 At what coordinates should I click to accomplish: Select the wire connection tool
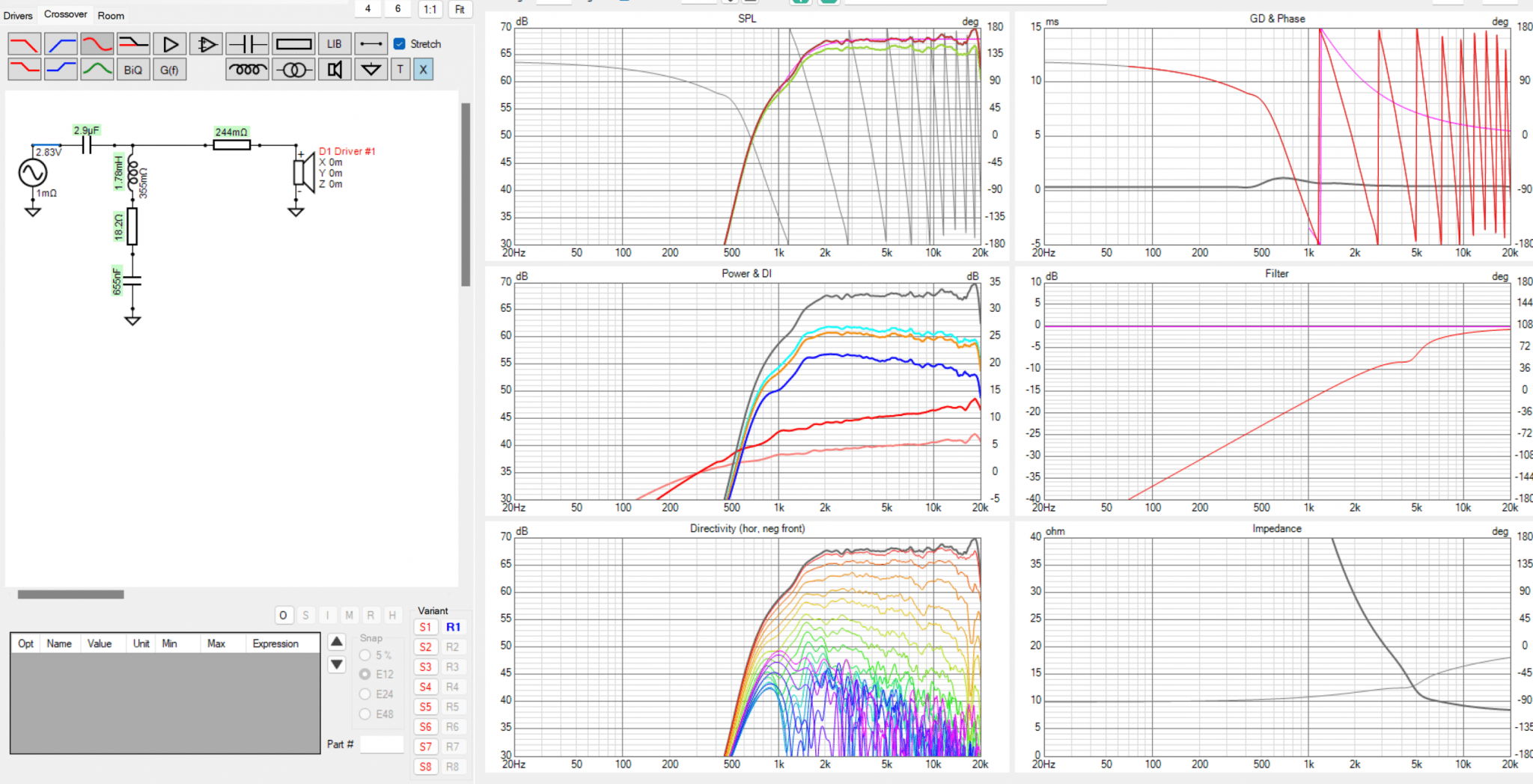371,44
